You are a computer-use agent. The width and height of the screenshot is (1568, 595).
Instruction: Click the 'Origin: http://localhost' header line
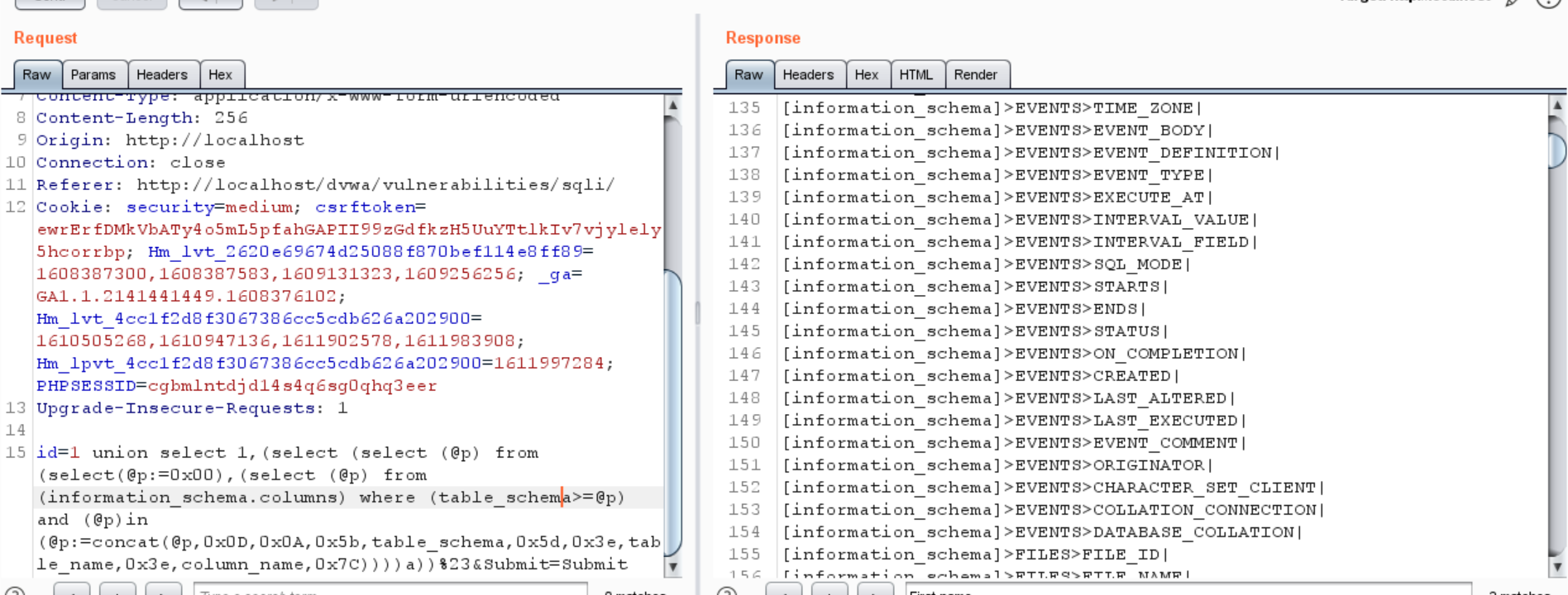170,140
